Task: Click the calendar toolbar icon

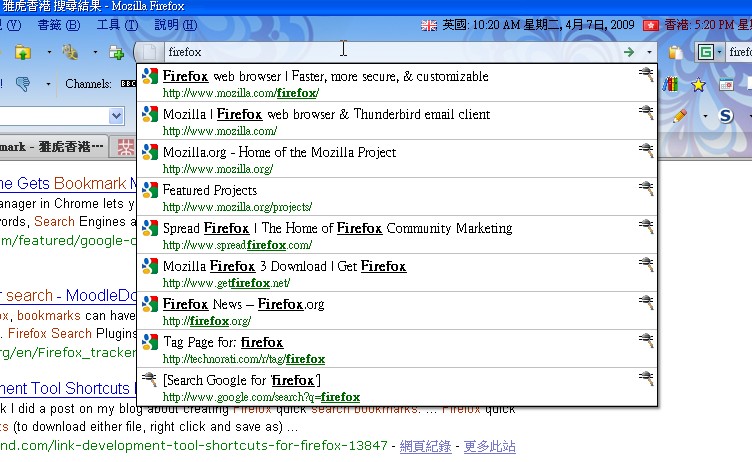Action: click(726, 85)
